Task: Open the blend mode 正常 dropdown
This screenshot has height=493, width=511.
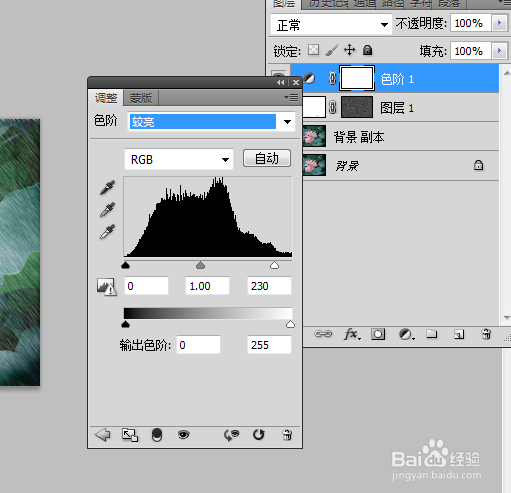Action: coord(330,24)
